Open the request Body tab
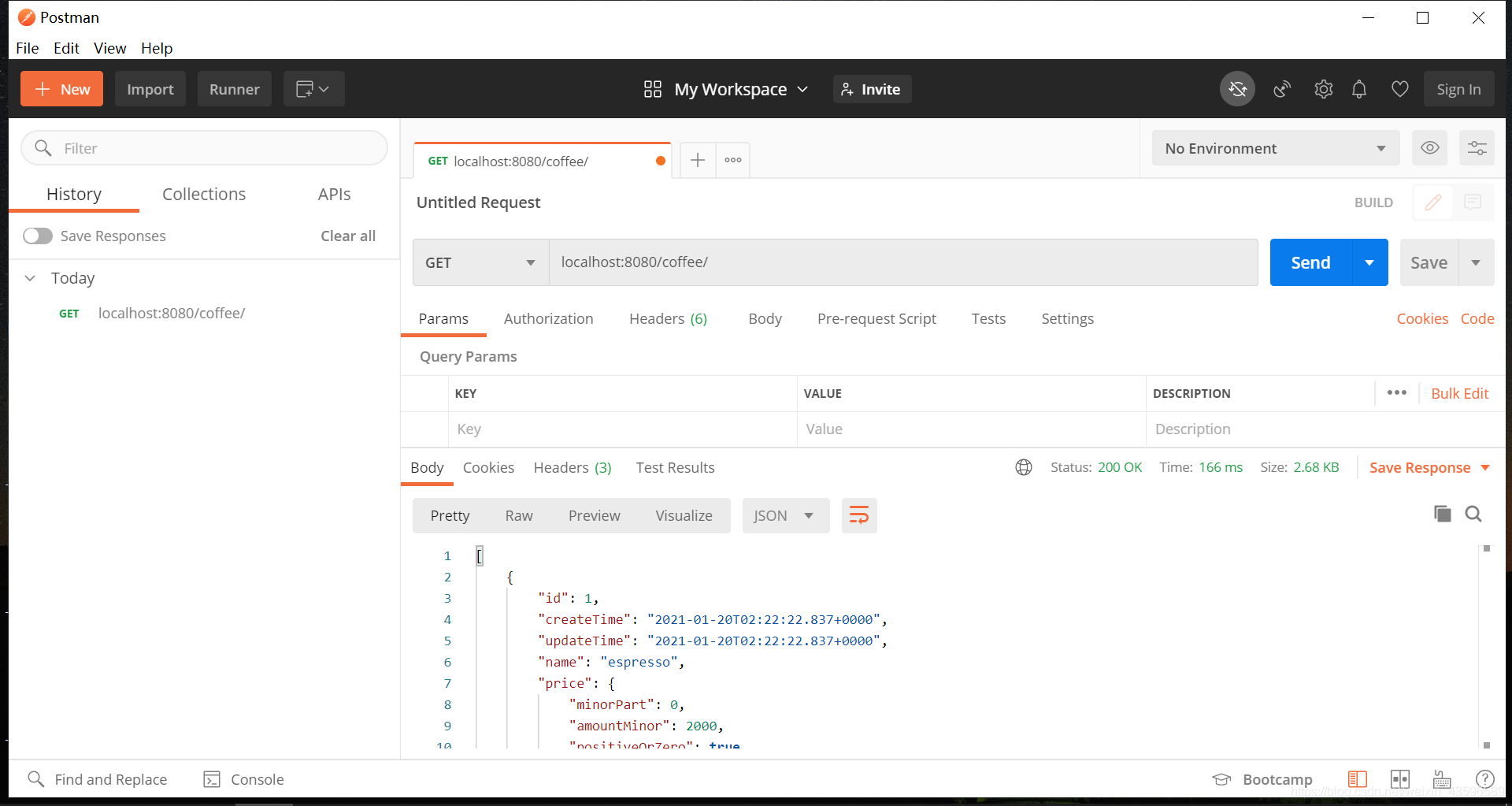1512x806 pixels. 765,318
